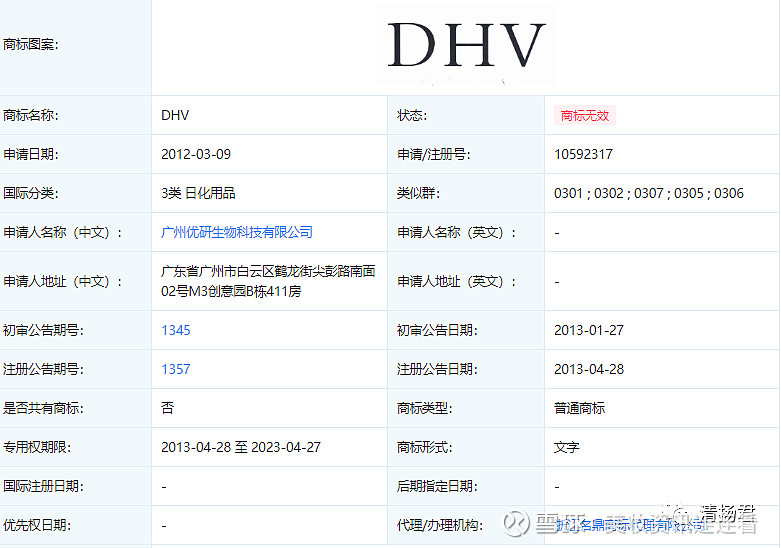Click the 国际注册日期 label
781x548 pixels.
(43, 486)
